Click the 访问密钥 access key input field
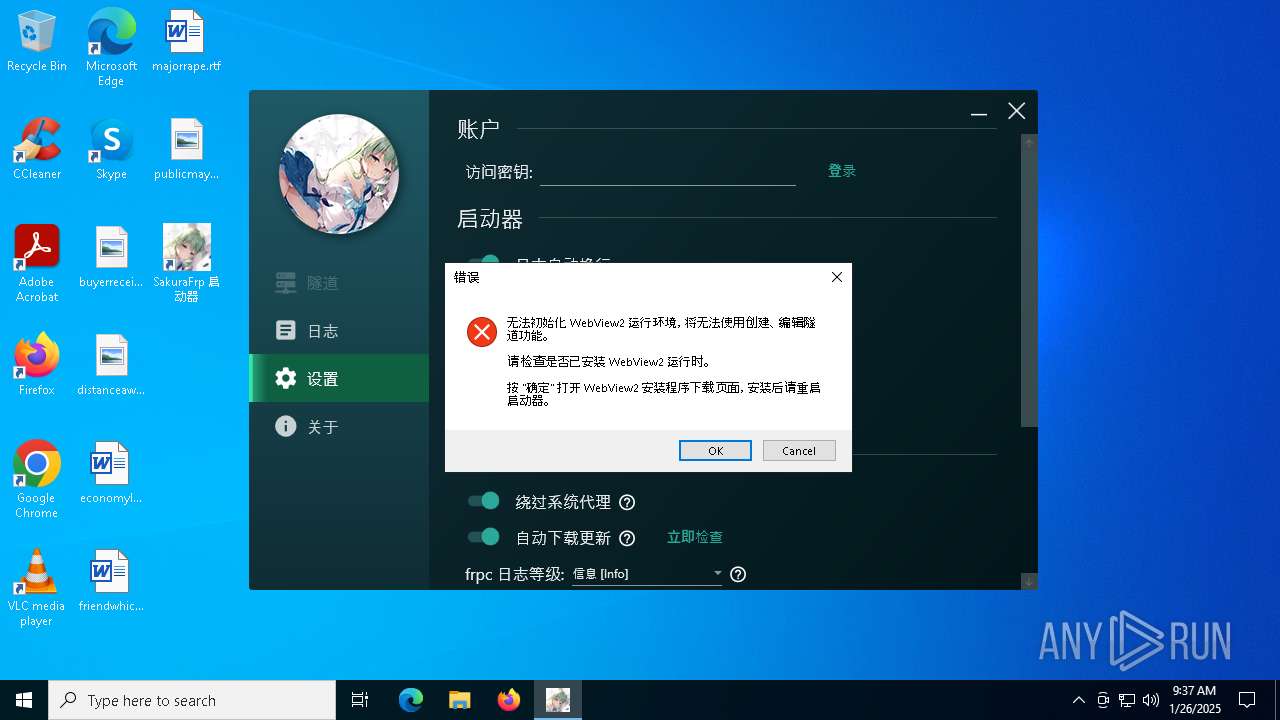Viewport: 1280px width, 720px height. click(667, 172)
